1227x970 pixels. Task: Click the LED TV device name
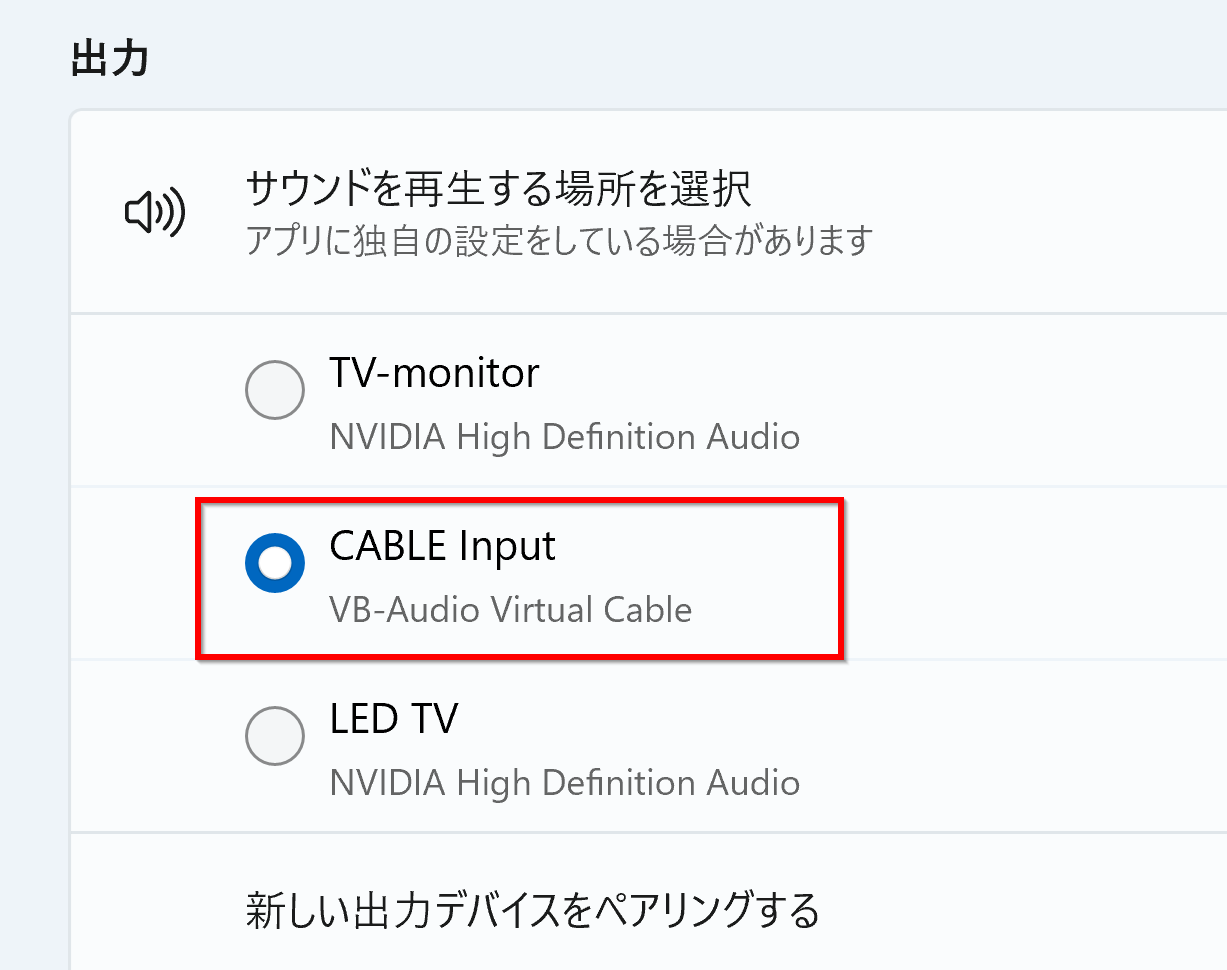pyautogui.click(x=393, y=718)
